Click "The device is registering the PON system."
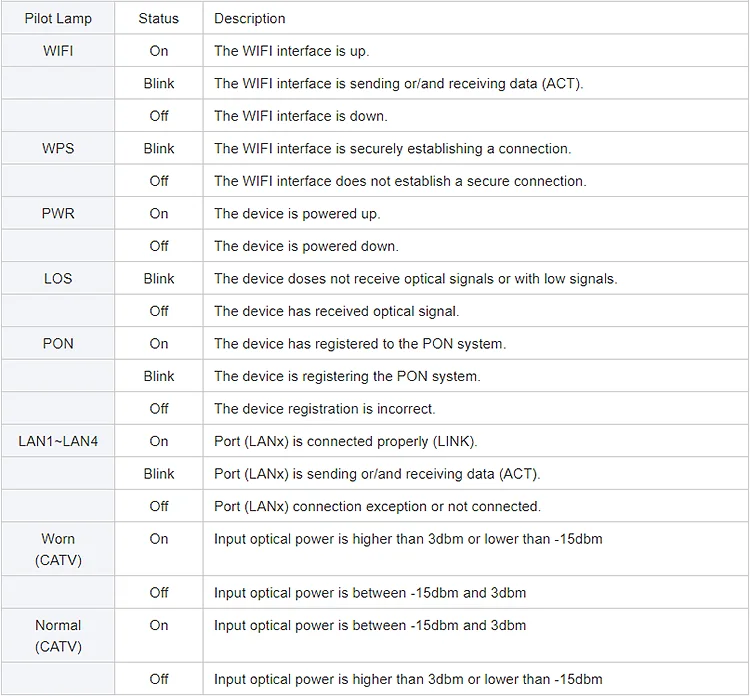The image size is (750, 697). 347,376
